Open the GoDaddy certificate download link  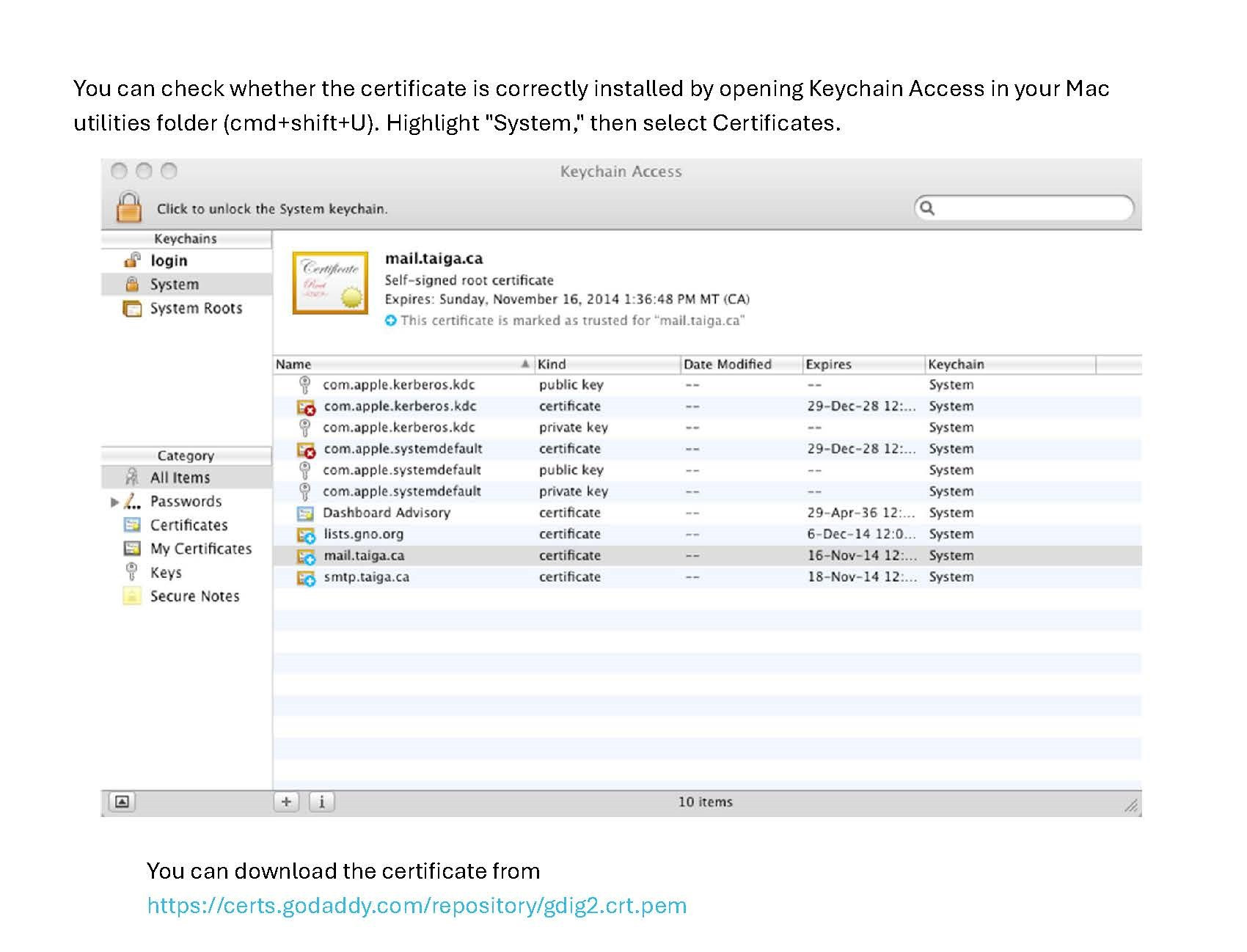click(417, 906)
